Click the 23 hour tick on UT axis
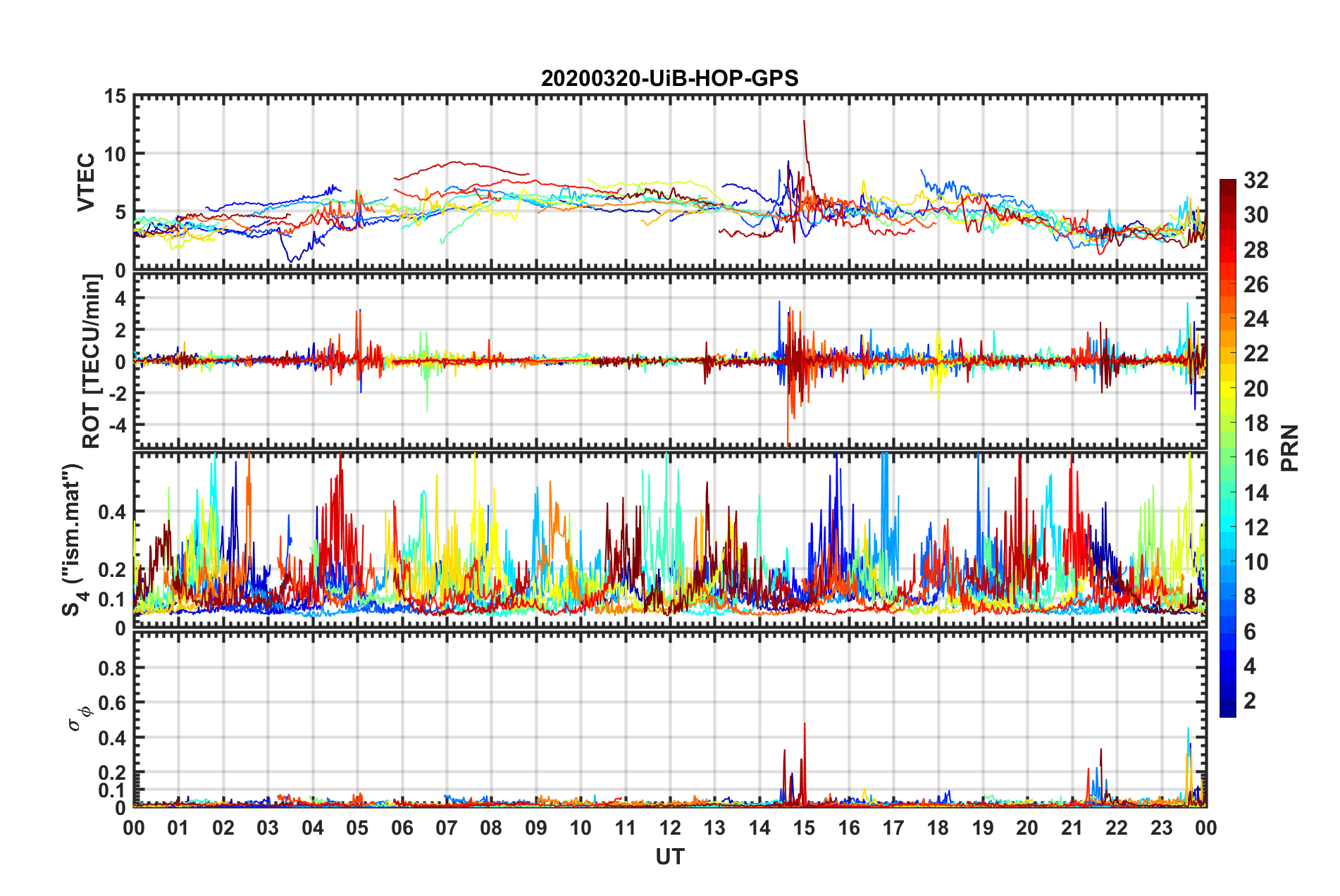Image resolution: width=1340 pixels, height=896 pixels. click(x=1161, y=828)
